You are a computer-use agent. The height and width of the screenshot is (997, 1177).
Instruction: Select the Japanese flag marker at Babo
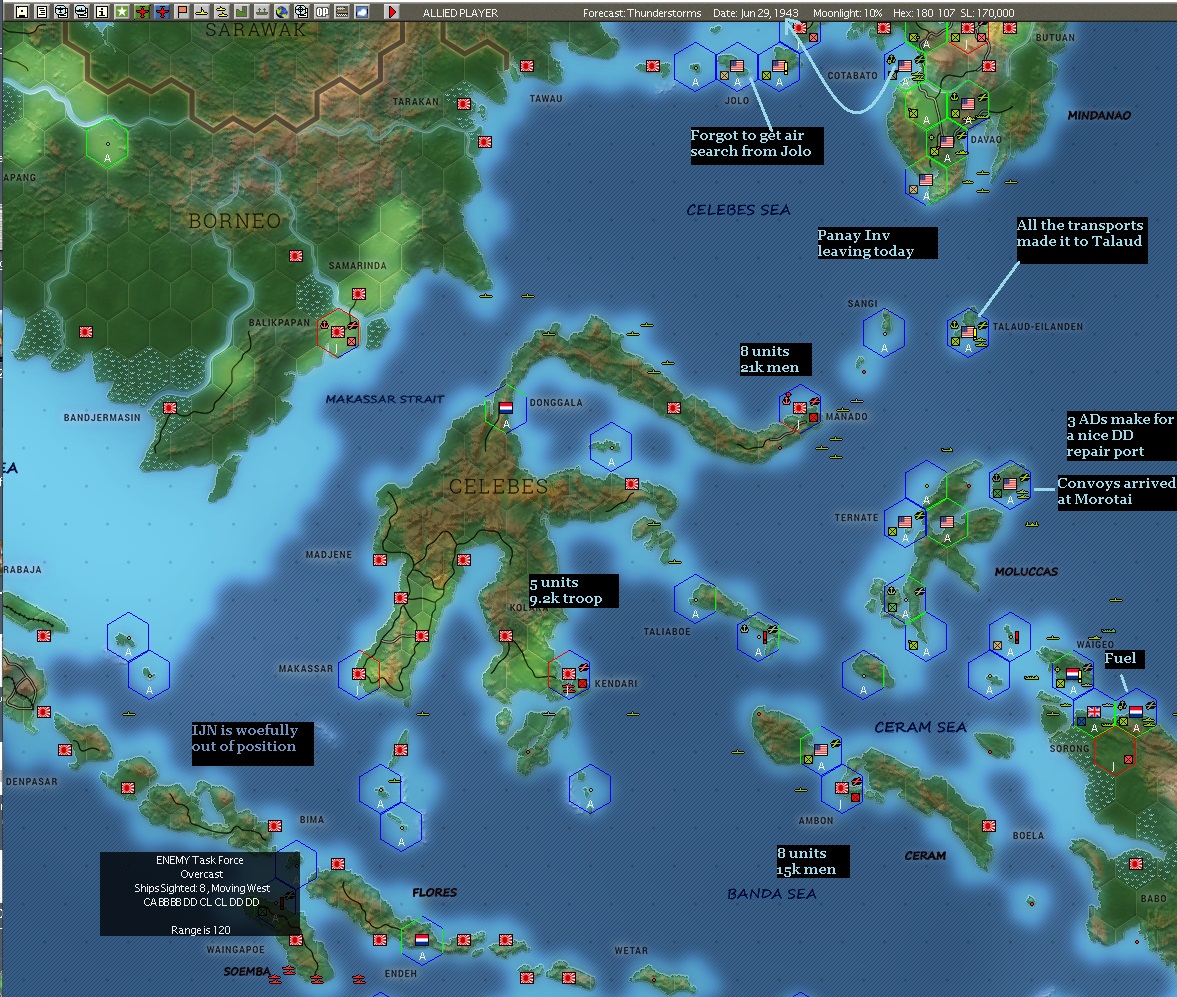coord(1136,864)
